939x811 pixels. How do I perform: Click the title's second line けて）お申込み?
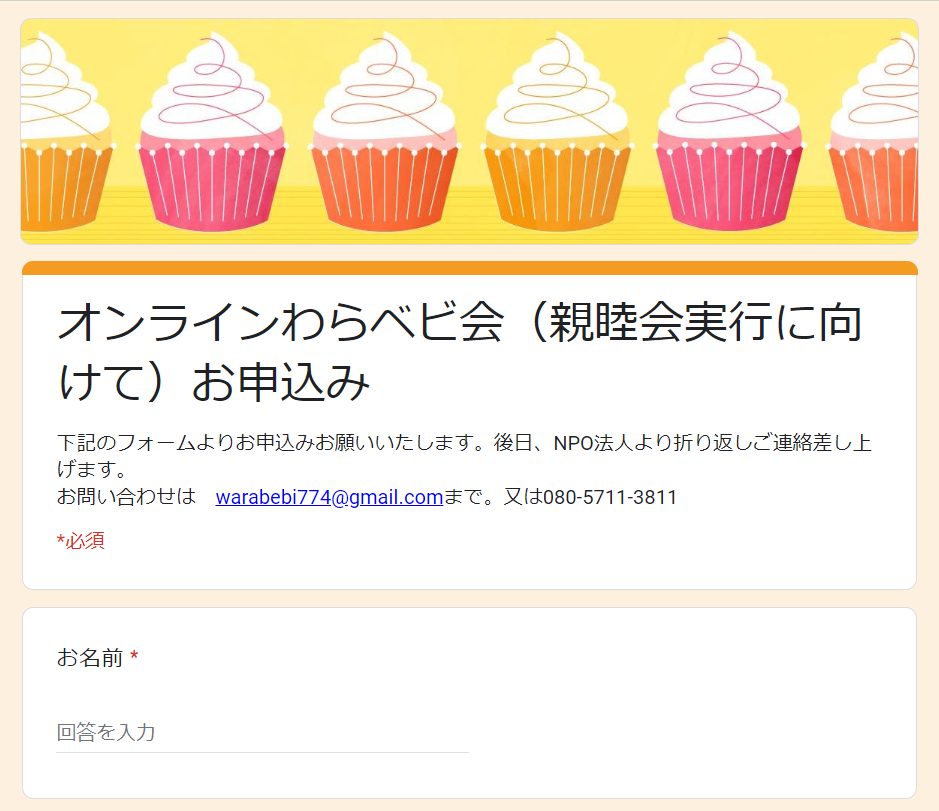214,382
